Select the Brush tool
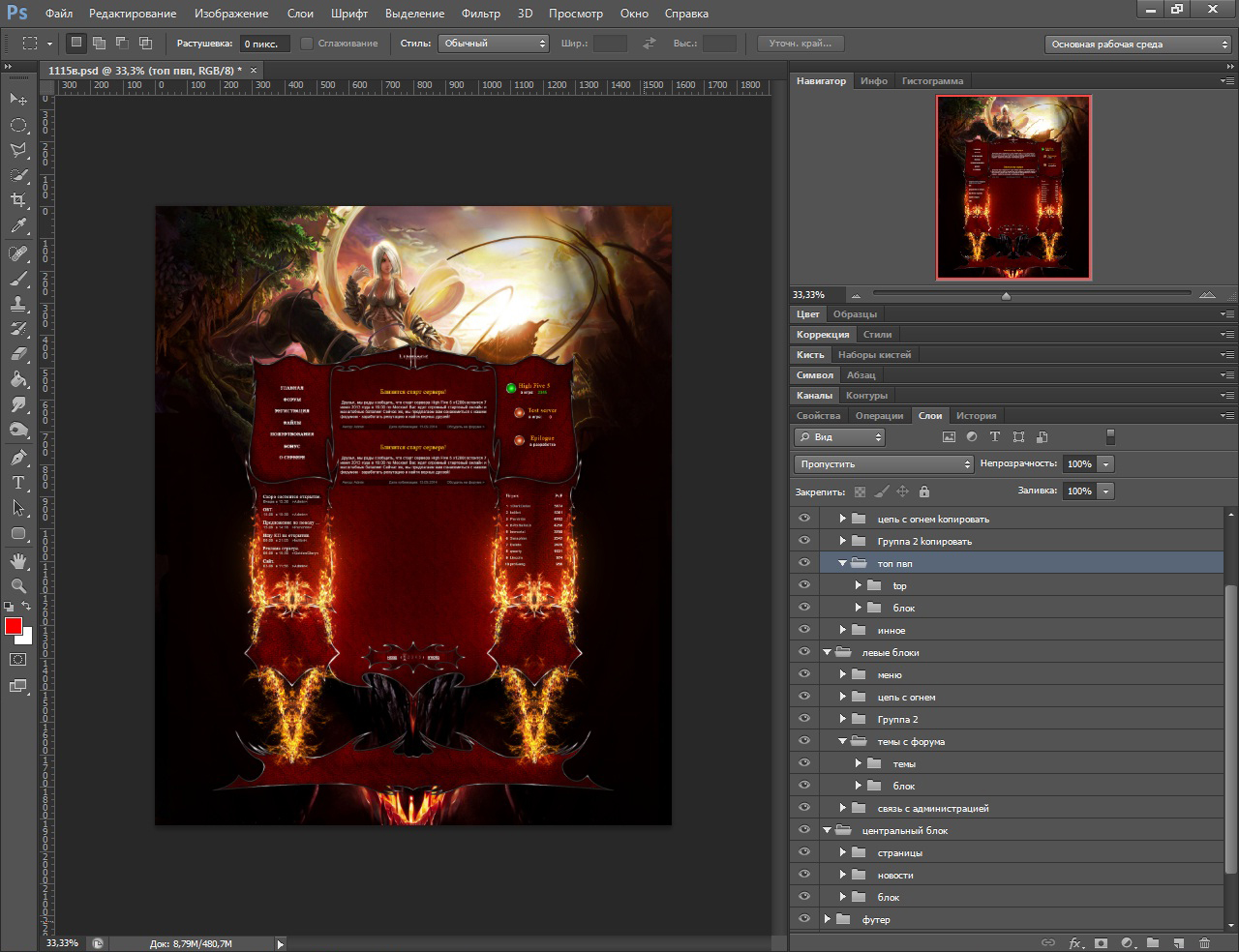Viewport: 1239px width, 952px height. pos(18,279)
